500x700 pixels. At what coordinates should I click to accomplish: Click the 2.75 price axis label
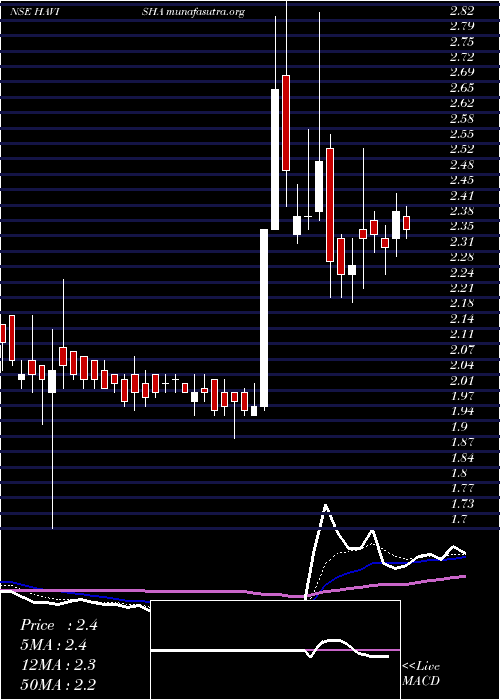(462, 42)
